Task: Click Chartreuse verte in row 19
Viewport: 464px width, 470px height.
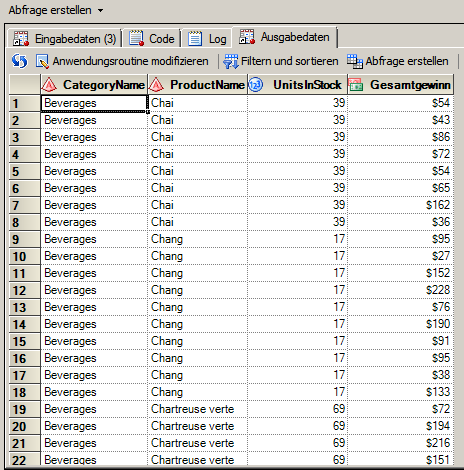Action: 198,409
